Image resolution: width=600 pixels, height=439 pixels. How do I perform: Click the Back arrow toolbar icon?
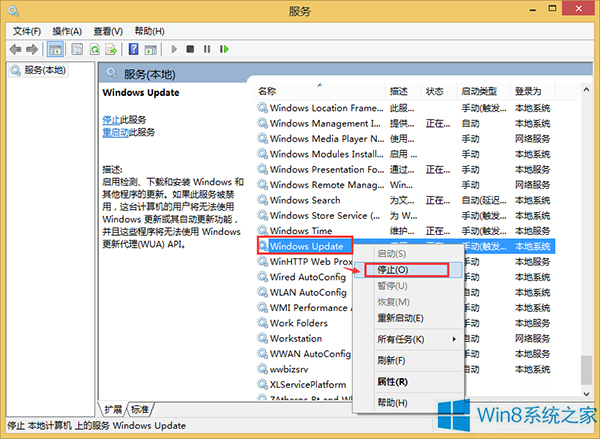click(x=16, y=49)
